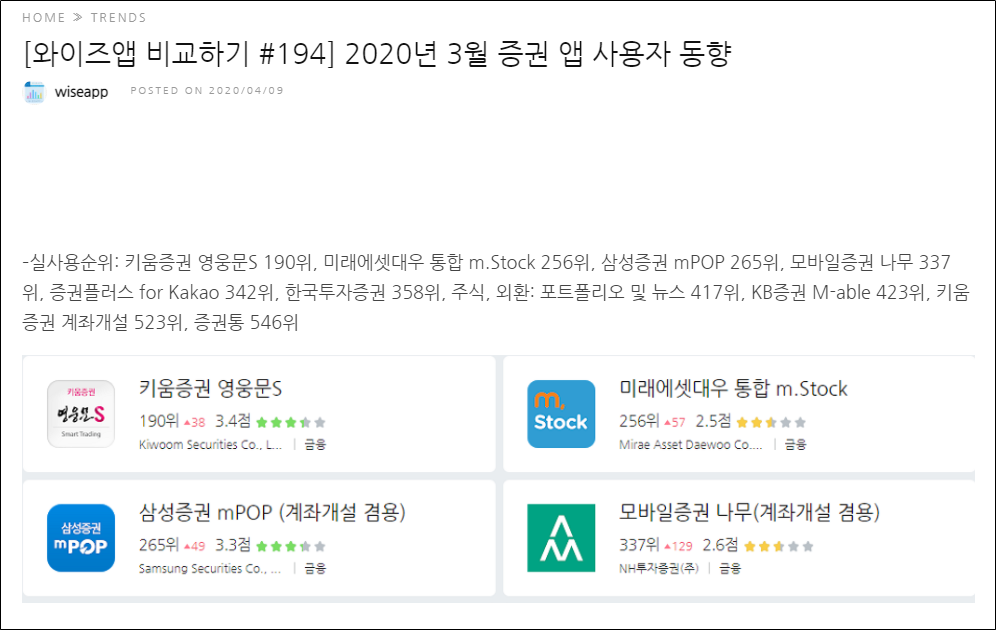The width and height of the screenshot is (996, 630).
Task: Click the 3.4점 score of 영웅문S
Action: click(x=232, y=421)
